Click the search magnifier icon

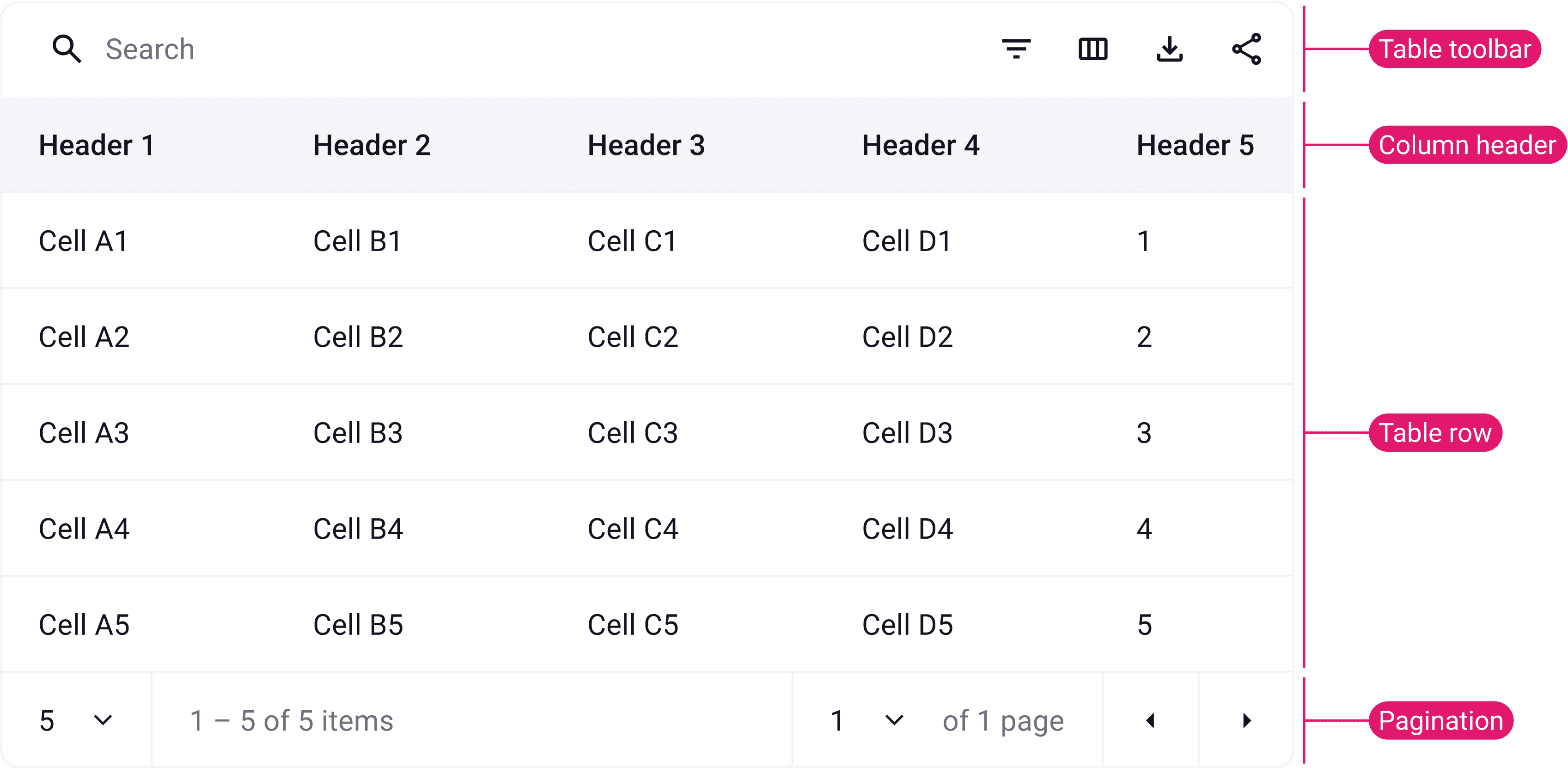[x=67, y=49]
